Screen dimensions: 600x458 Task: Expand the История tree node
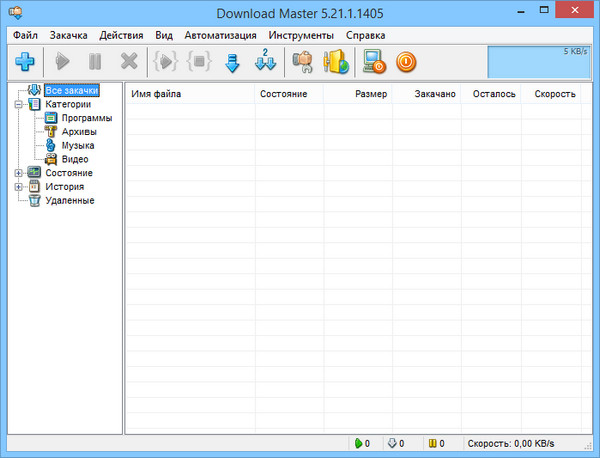[18, 187]
